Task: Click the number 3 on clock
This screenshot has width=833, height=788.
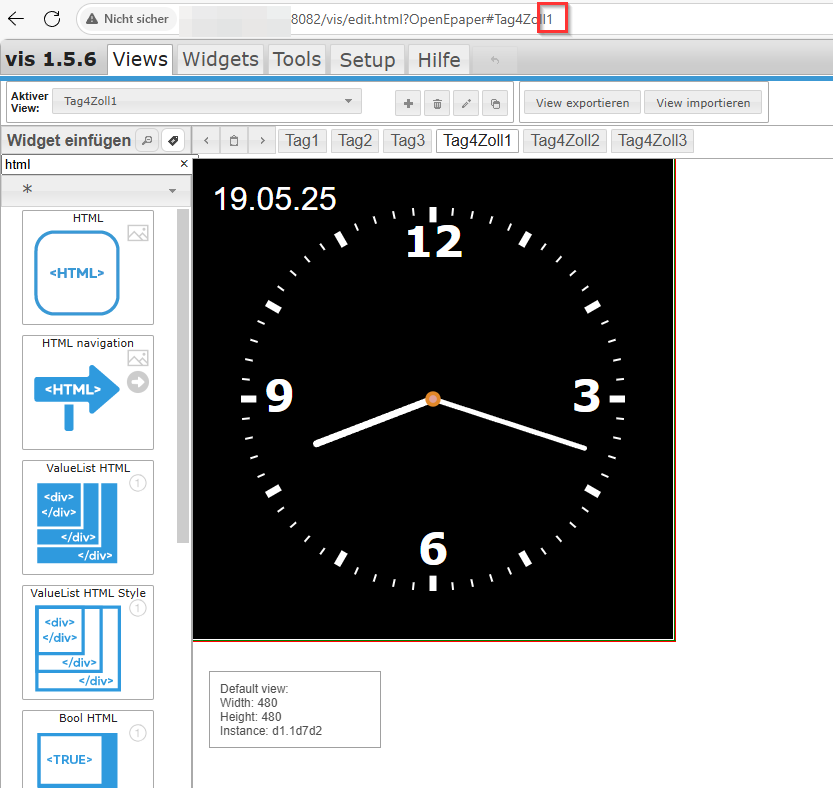Action: [586, 396]
